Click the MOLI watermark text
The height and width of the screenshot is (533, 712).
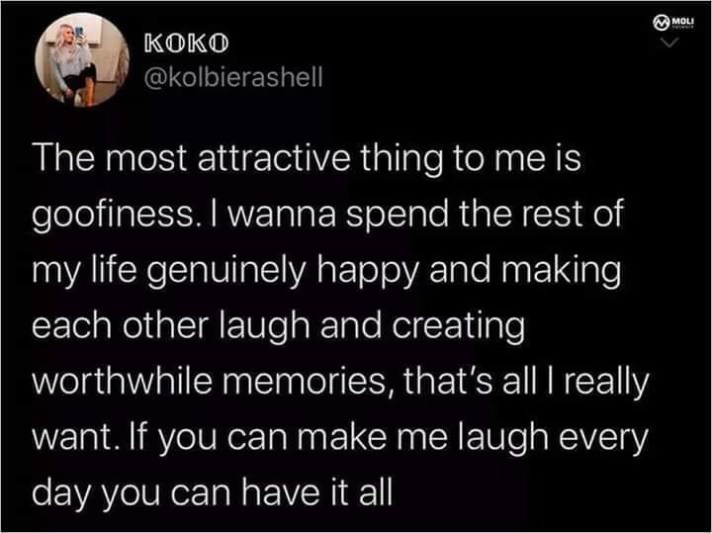(681, 21)
